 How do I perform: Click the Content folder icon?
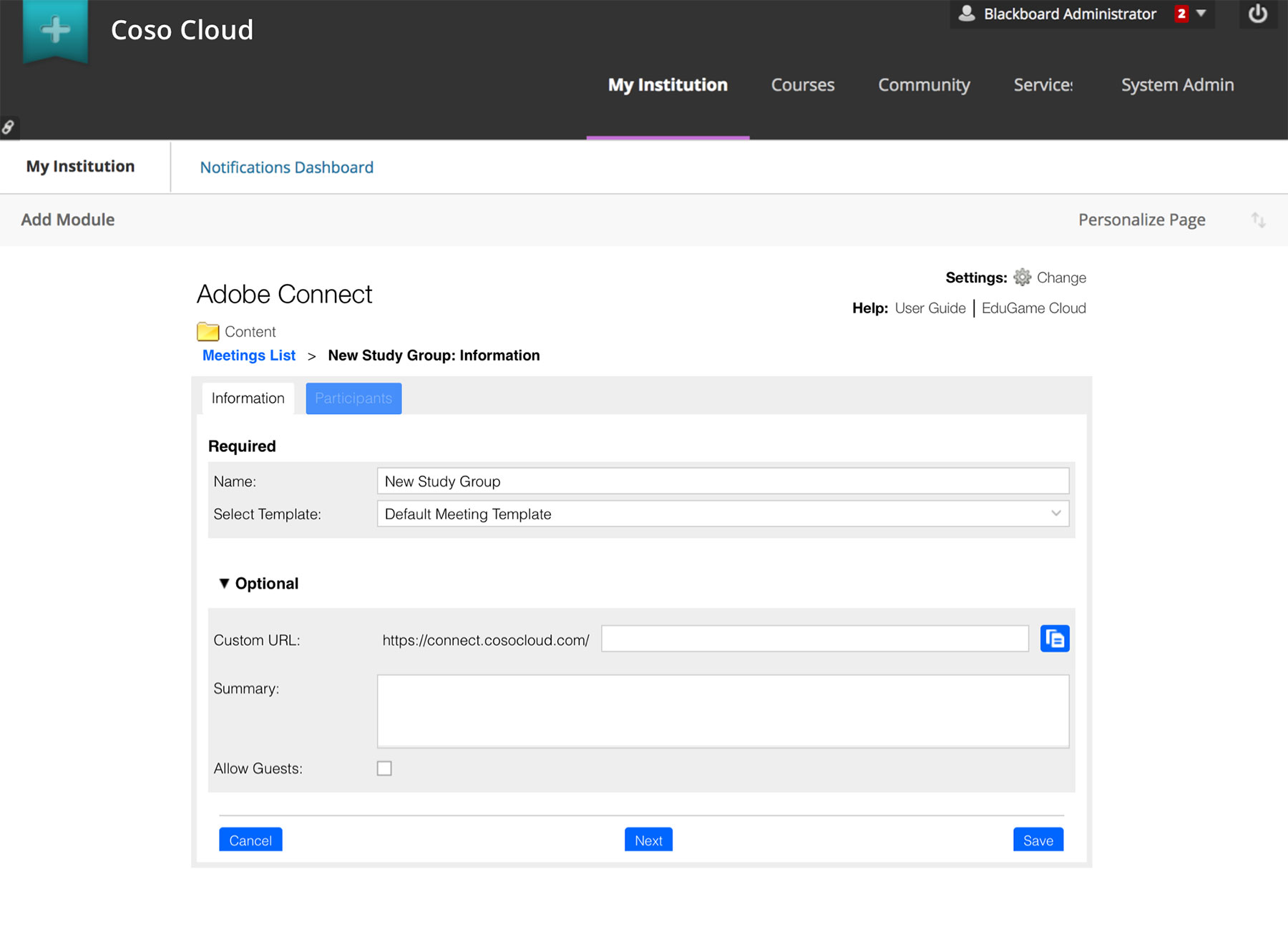click(x=208, y=331)
